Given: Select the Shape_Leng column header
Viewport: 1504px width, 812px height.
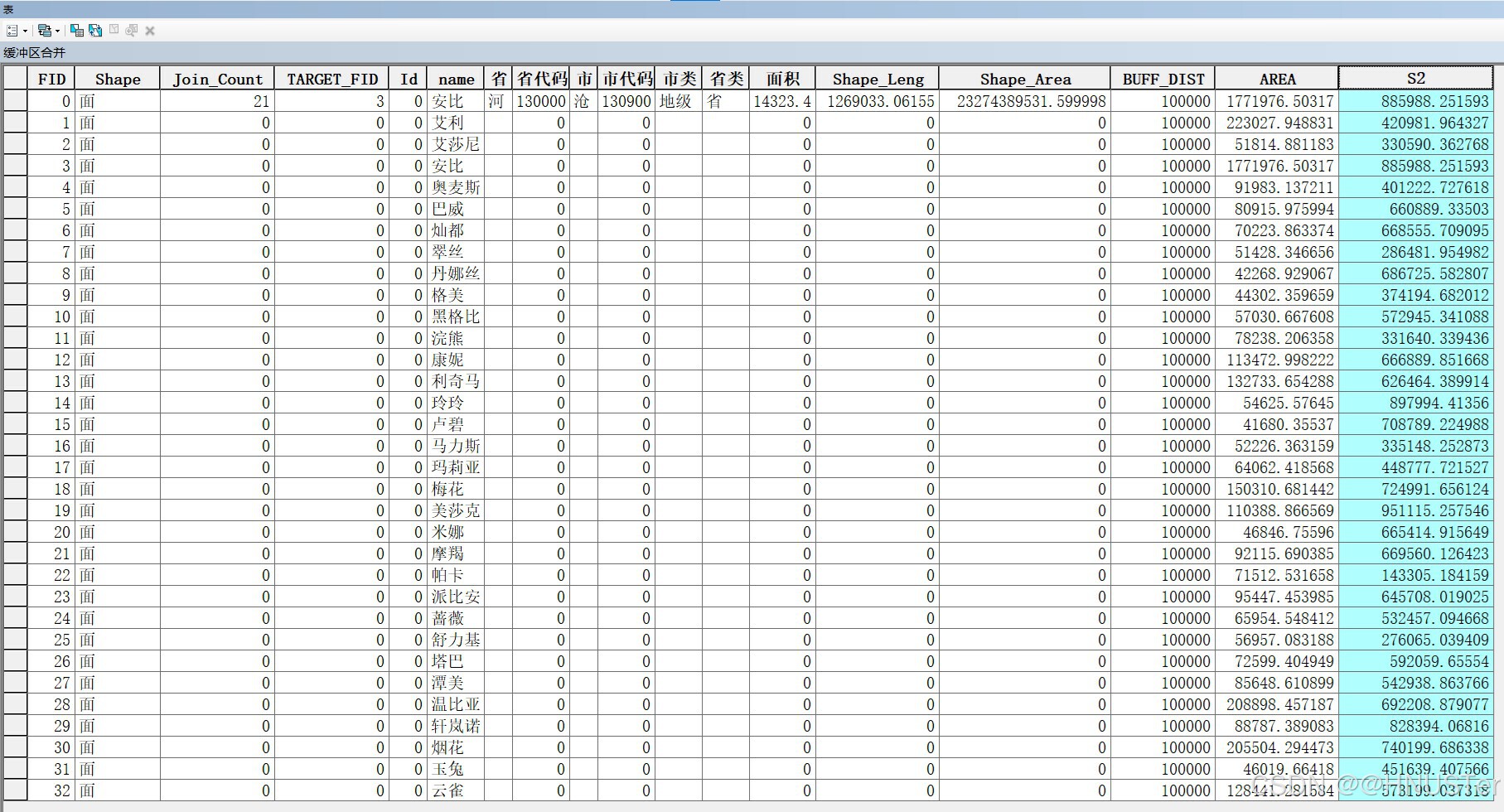Looking at the screenshot, I should point(878,79).
